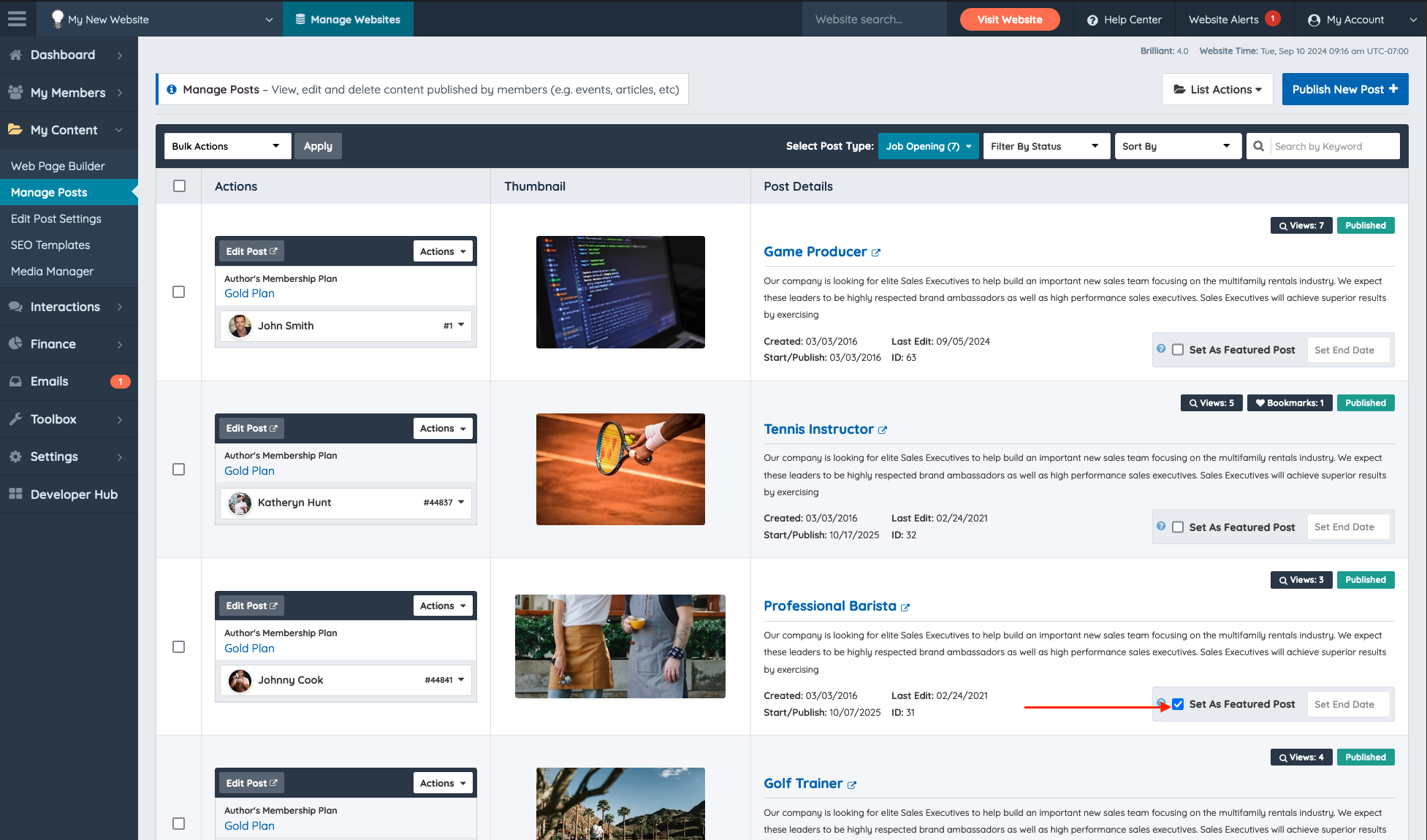The height and width of the screenshot is (840, 1427).
Task: Click the search magnifier icon beside the keyword field
Action: point(1258,146)
